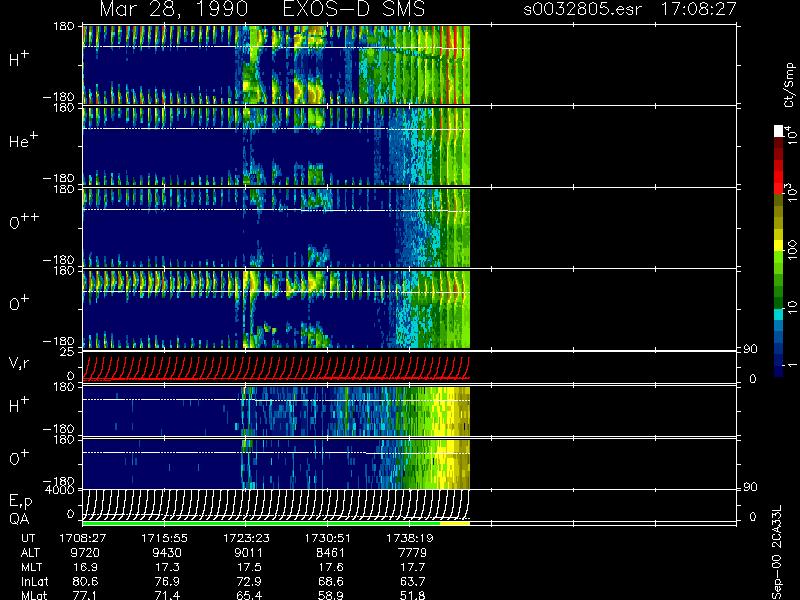The width and height of the screenshot is (800, 600).
Task: Click the UT value "1715:55"
Action: (x=164, y=538)
